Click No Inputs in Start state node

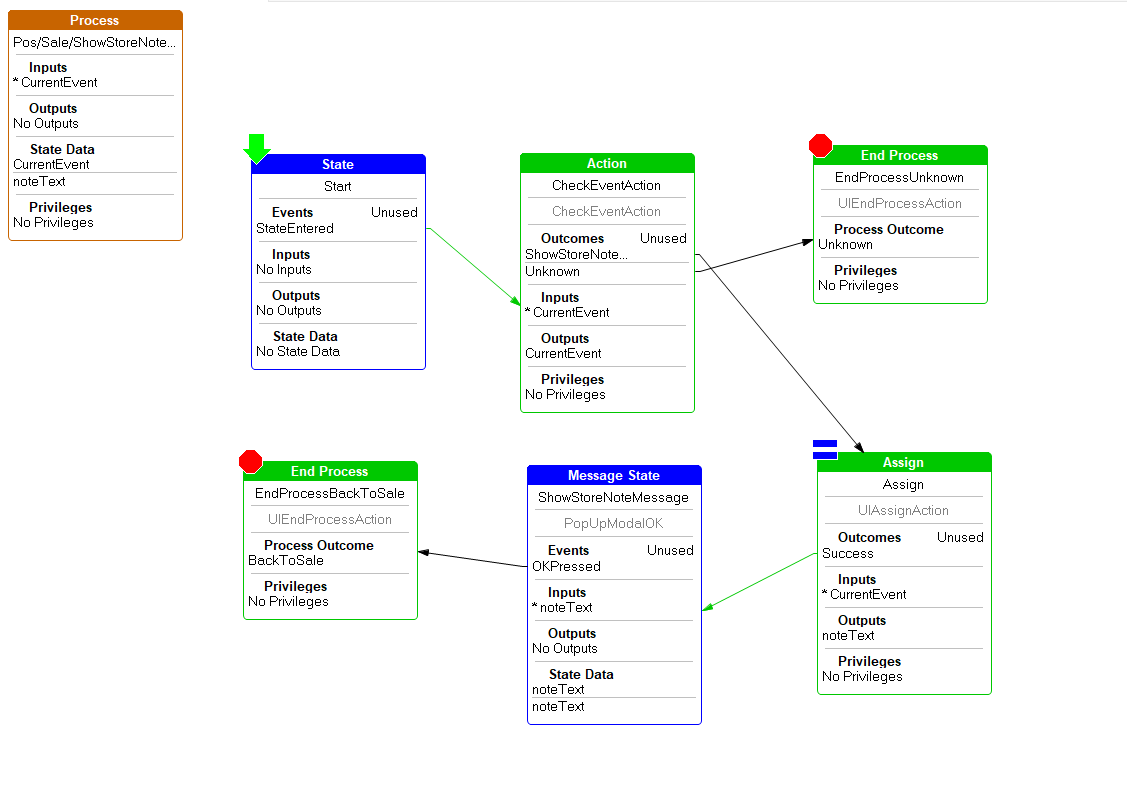pos(284,269)
